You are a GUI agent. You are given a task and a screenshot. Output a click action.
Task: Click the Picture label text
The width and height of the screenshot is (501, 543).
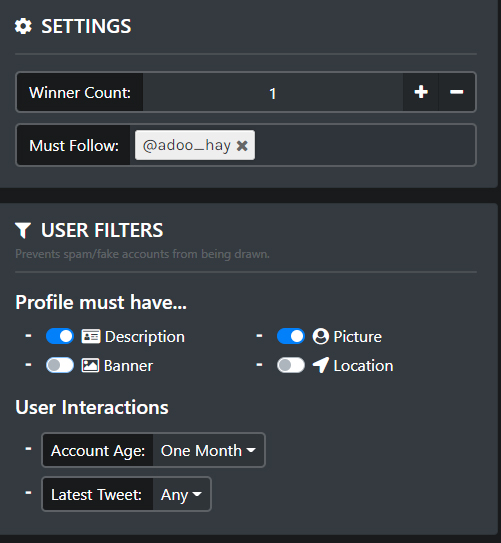point(358,337)
